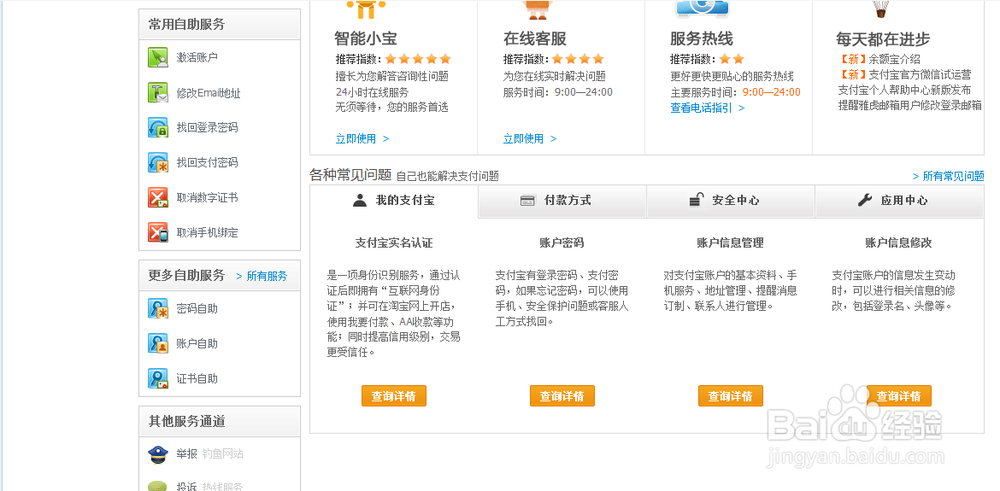Open the 取消手机绑定 link
Screen dimensions: 1000x491
click(207, 233)
